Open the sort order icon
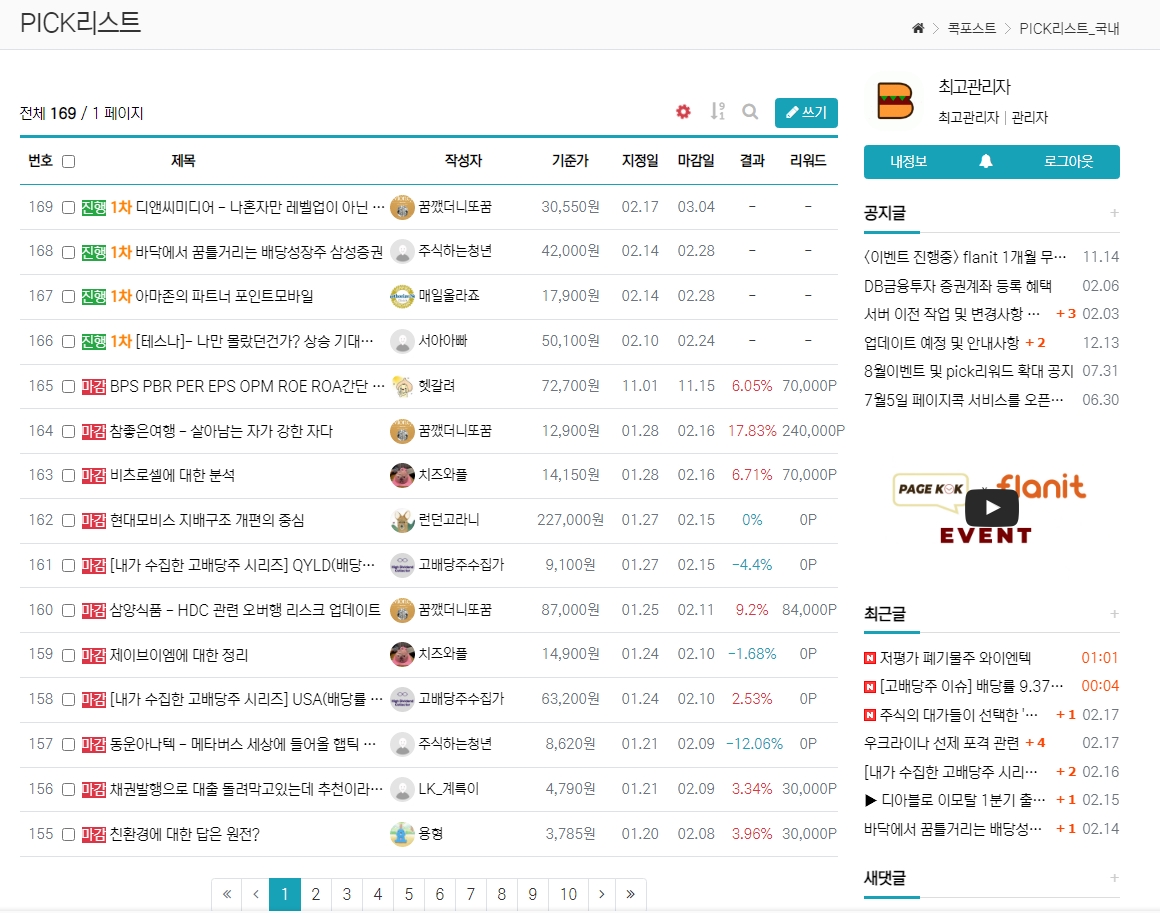The image size is (1160, 913). click(717, 112)
